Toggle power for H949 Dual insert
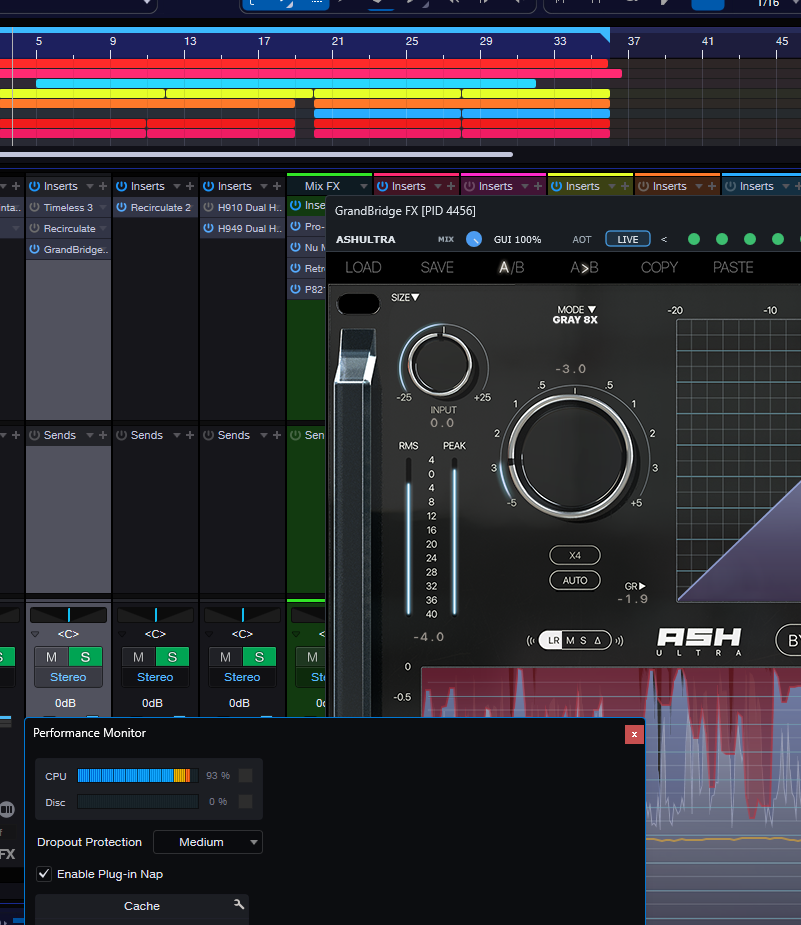The height and width of the screenshot is (925, 801). pos(208,228)
